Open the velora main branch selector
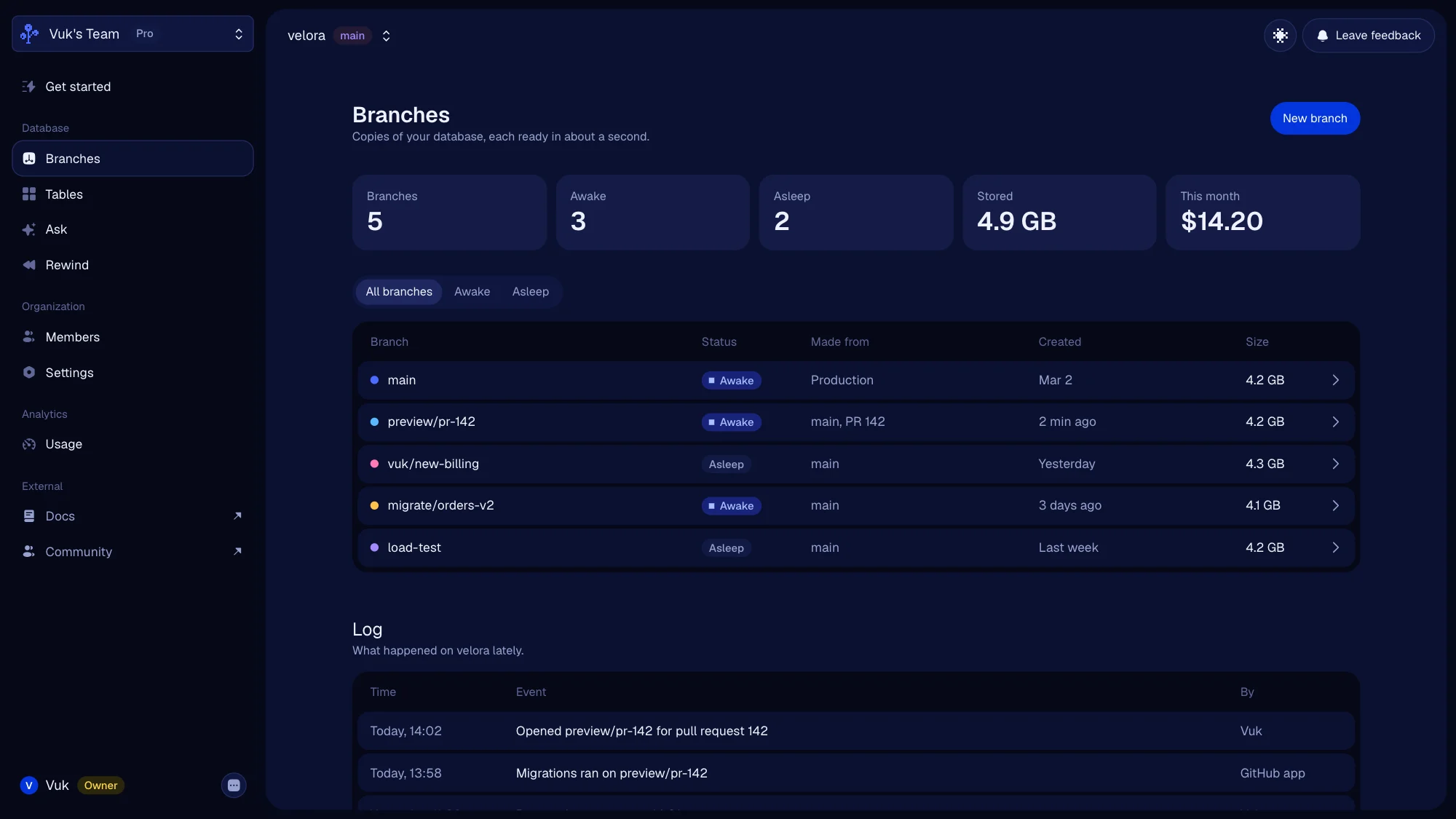The height and width of the screenshot is (819, 1456). coord(339,36)
